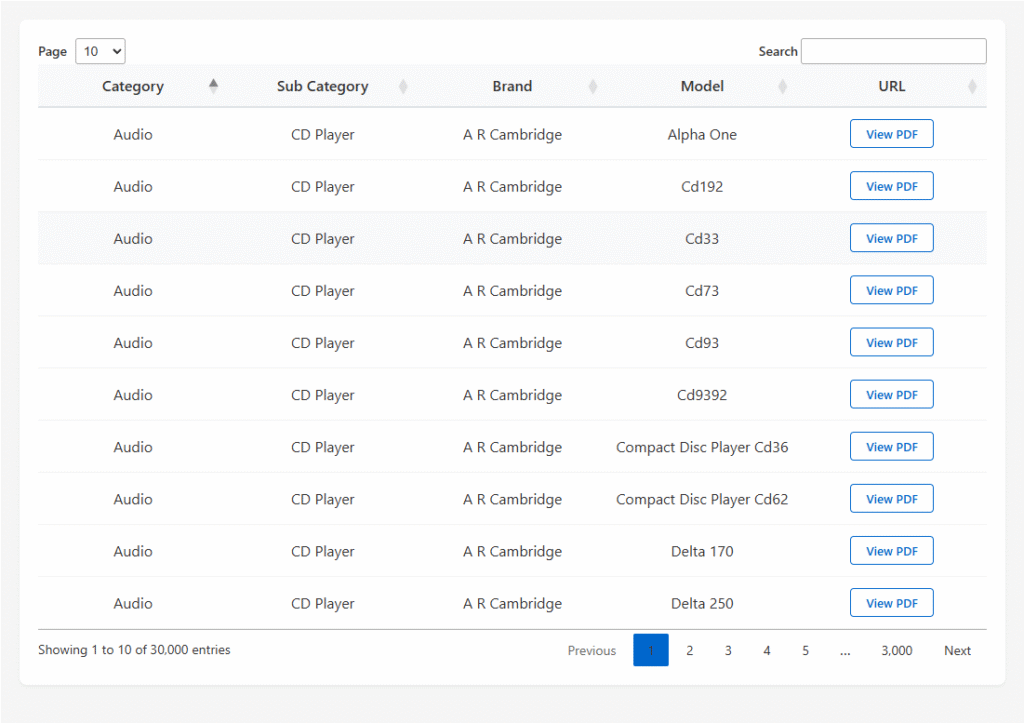Go to page 2 of results
Viewport: 1024px width, 723px height.
[689, 650]
